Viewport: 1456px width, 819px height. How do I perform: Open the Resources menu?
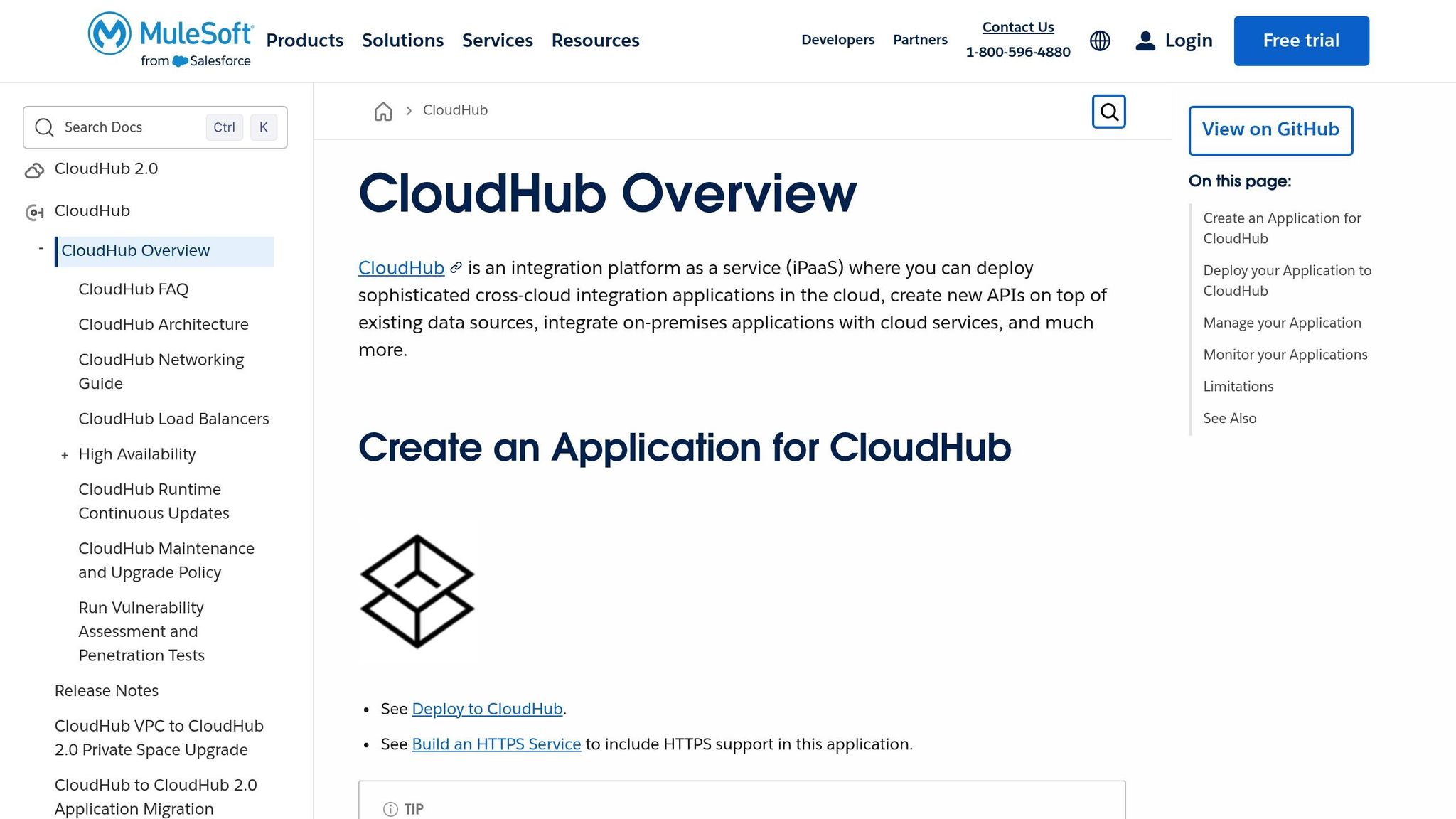595,41
